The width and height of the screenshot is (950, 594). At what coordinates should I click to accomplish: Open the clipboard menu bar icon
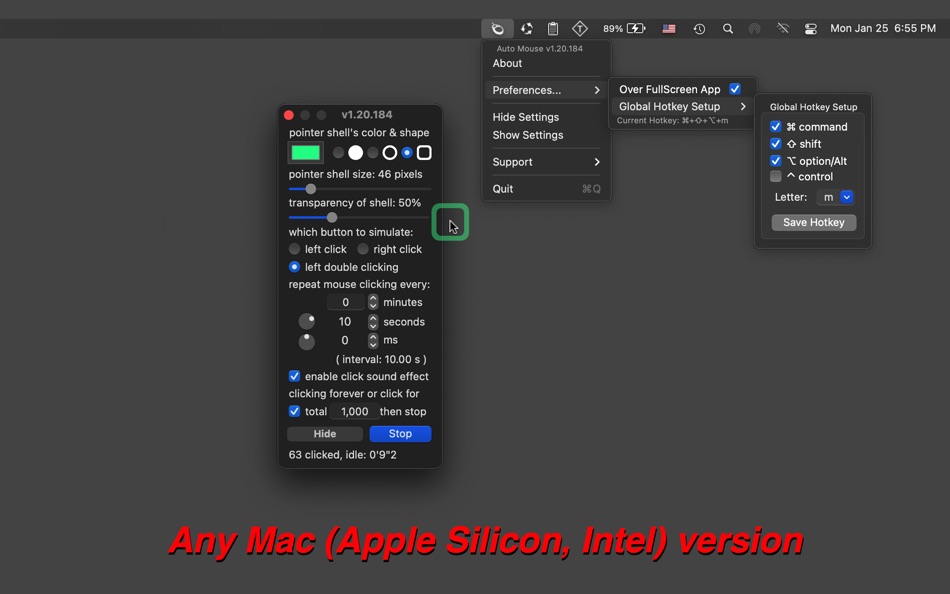(x=553, y=28)
